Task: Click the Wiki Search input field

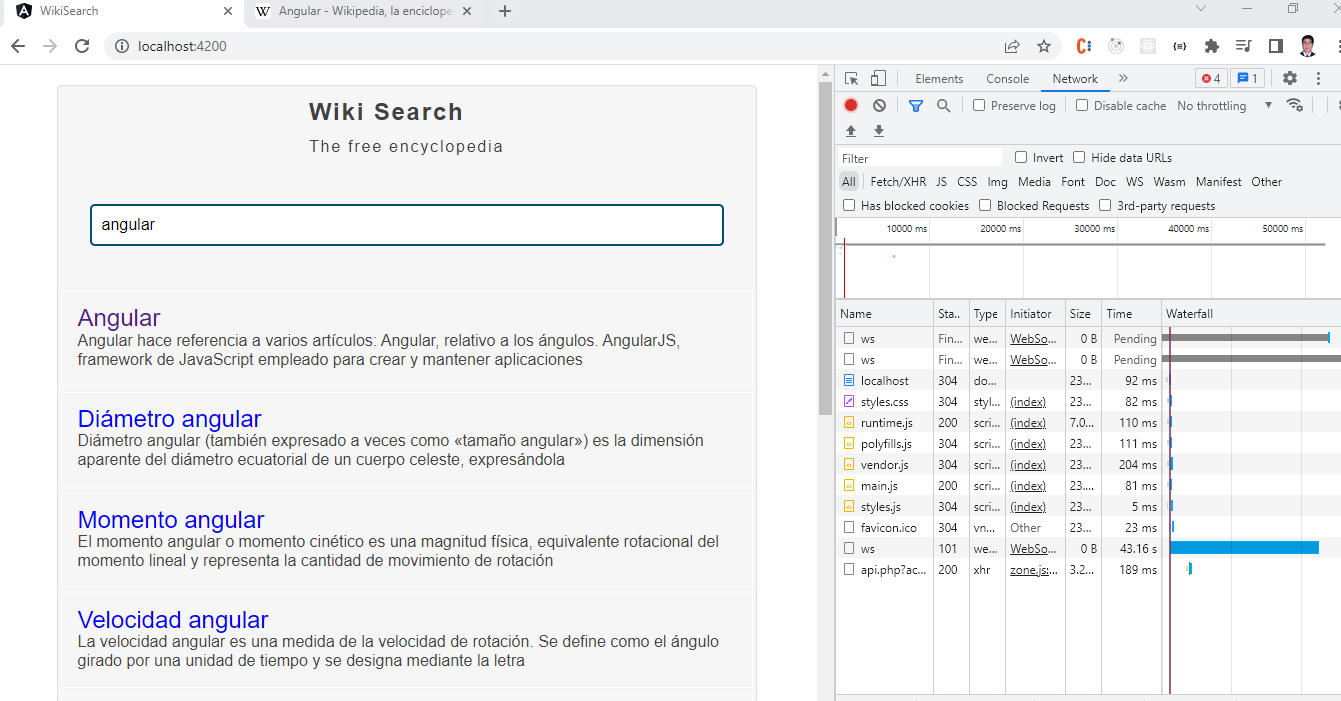Action: (406, 225)
